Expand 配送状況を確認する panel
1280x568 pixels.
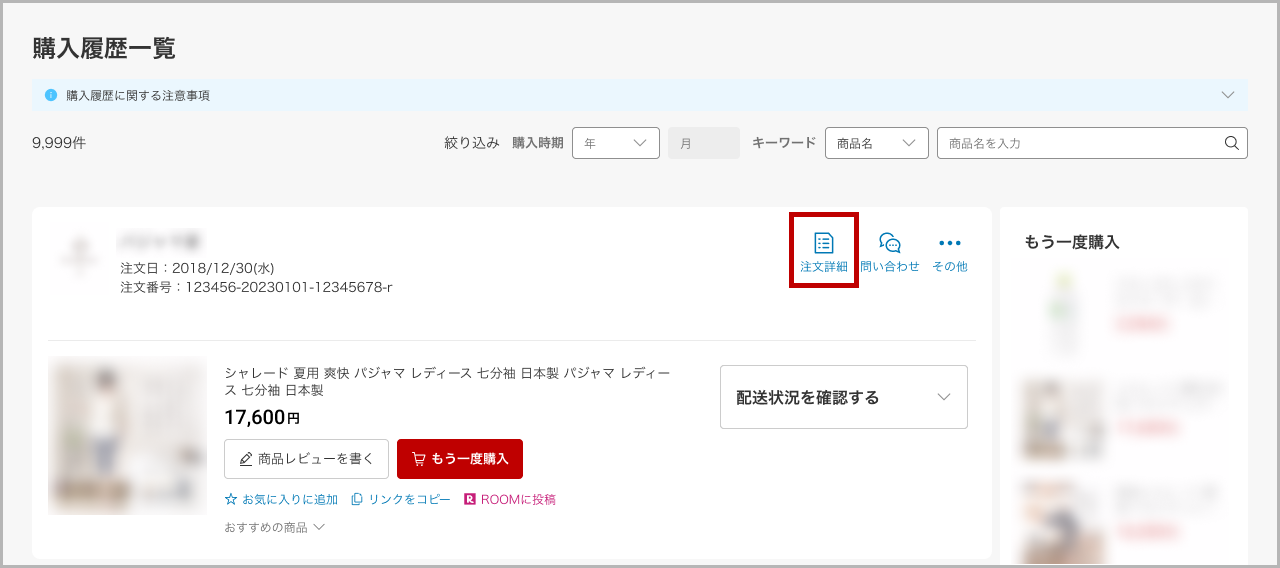coord(843,397)
